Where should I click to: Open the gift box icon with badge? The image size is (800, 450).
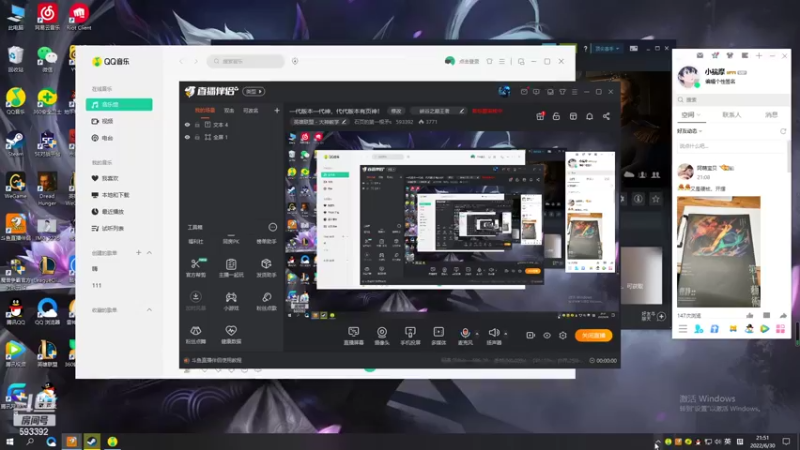click(540, 116)
